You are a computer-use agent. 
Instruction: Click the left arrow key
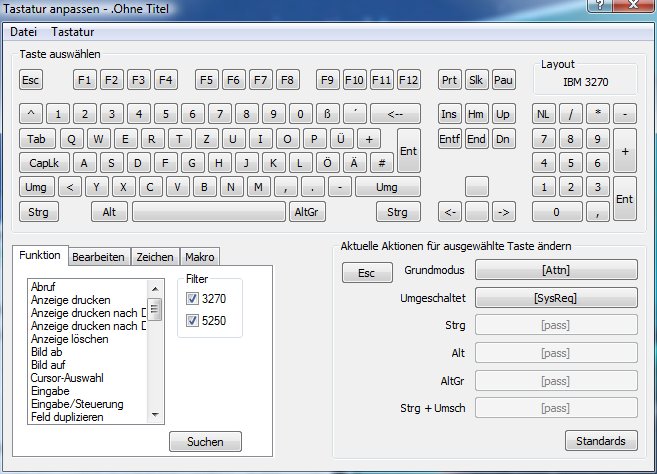tap(450, 212)
